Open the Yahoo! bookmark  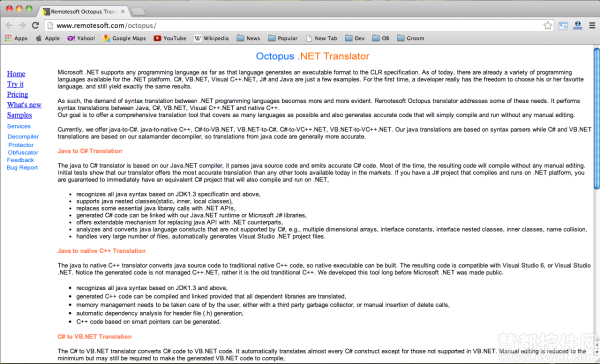(81, 38)
